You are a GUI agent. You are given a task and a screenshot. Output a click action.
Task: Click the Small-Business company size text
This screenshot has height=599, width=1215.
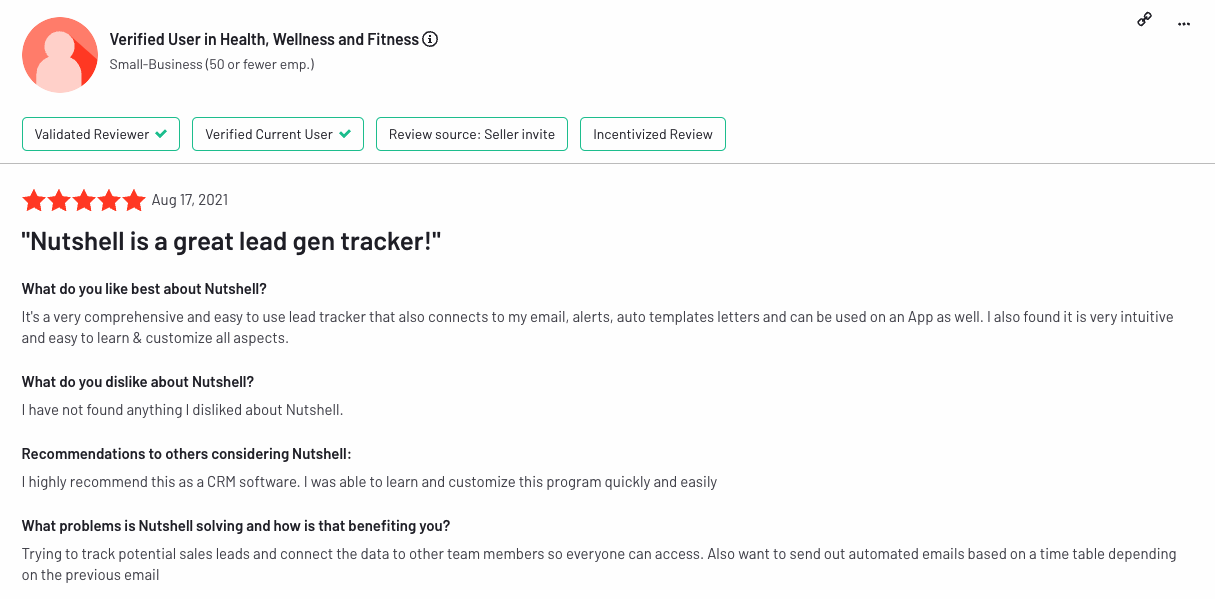point(212,65)
